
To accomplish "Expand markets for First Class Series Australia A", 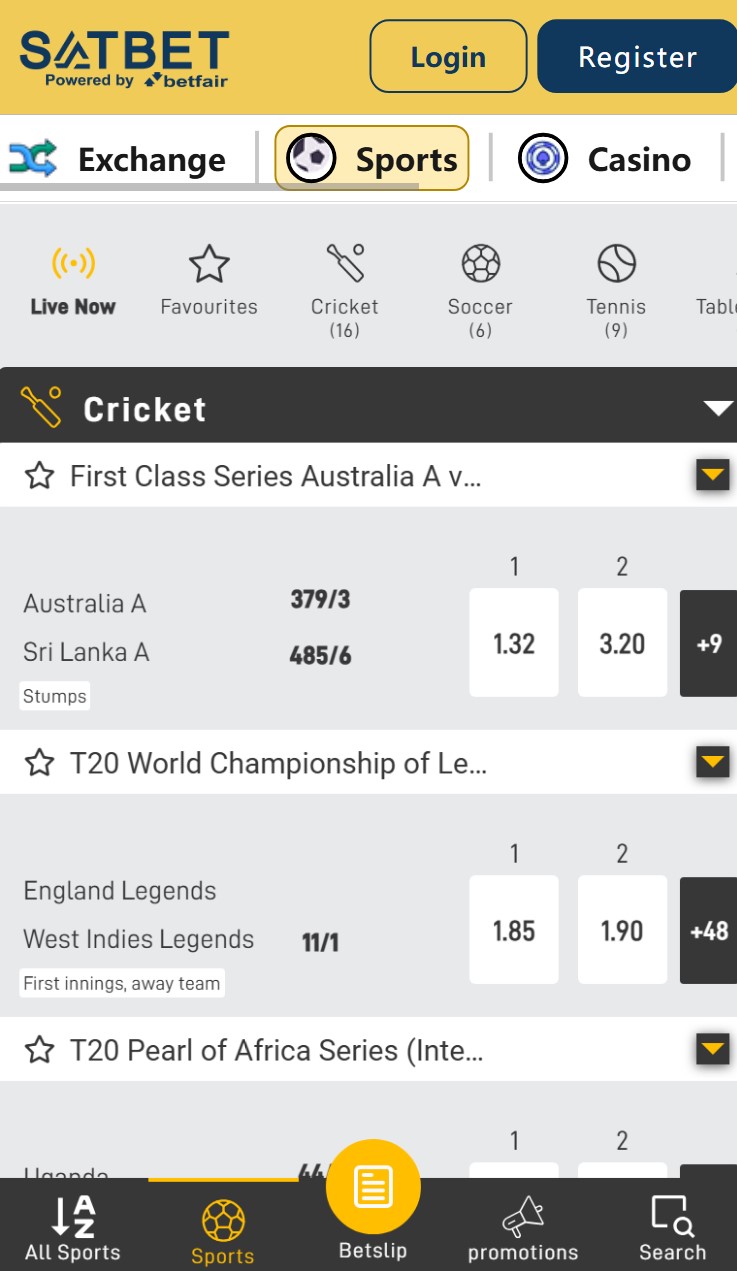I will [712, 475].
